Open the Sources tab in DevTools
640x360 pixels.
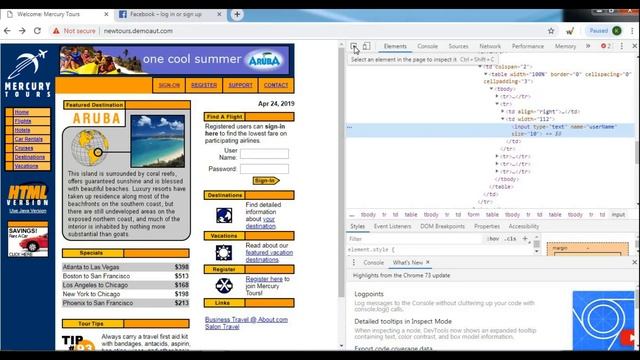tap(458, 47)
